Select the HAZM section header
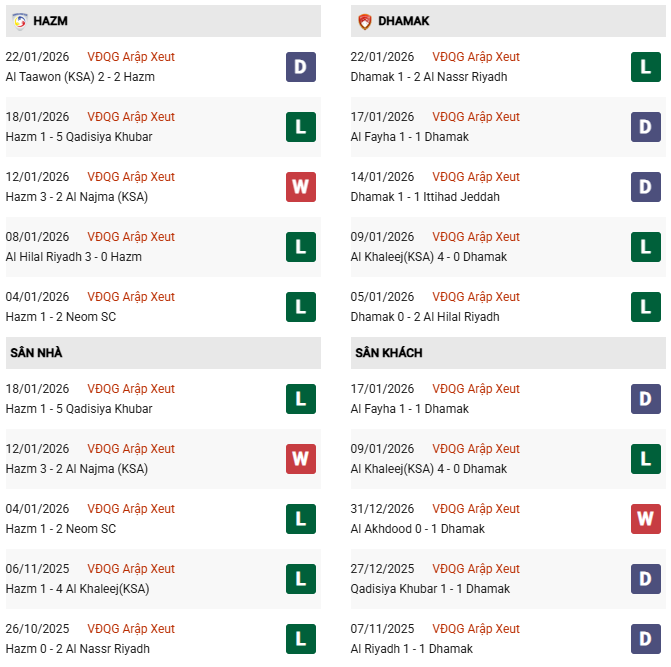This screenshot has width=671, height=667. [50, 21]
